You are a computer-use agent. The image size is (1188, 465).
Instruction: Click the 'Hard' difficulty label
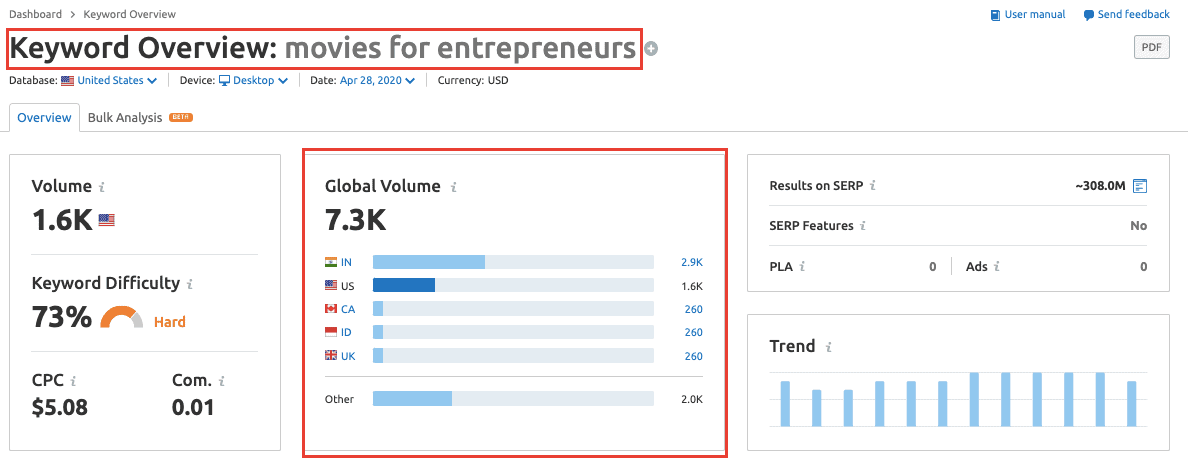[170, 322]
